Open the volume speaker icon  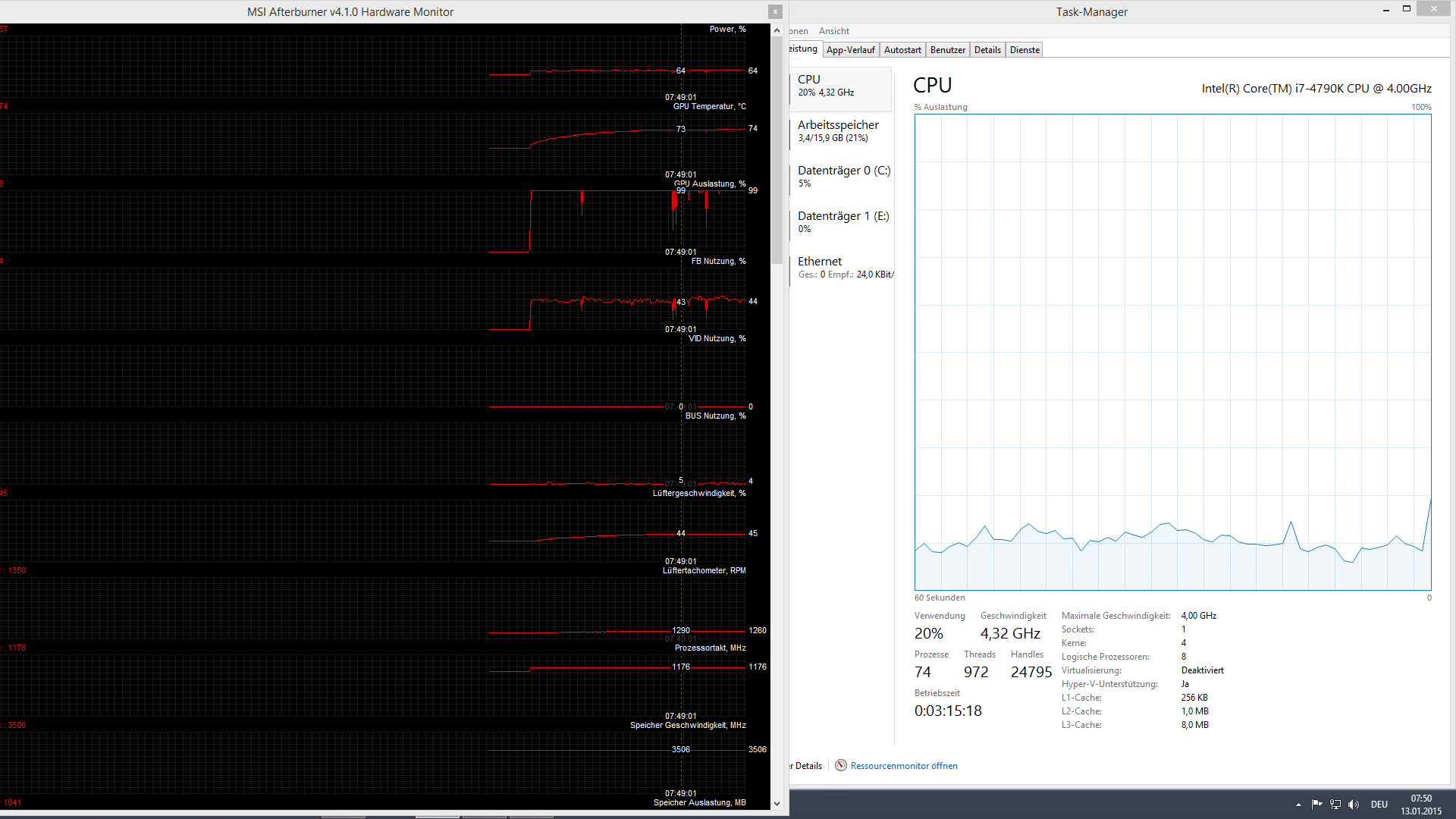coord(1354,804)
